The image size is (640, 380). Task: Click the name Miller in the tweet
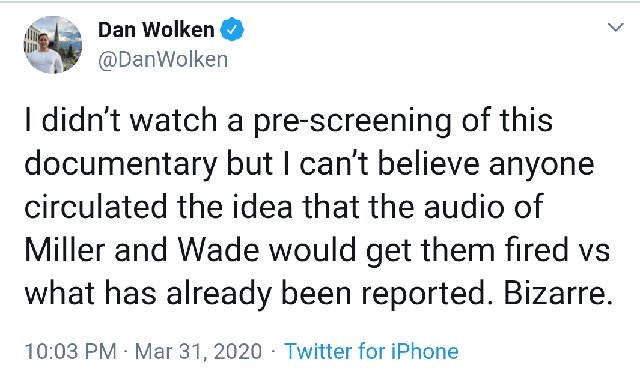pyautogui.click(x=65, y=249)
